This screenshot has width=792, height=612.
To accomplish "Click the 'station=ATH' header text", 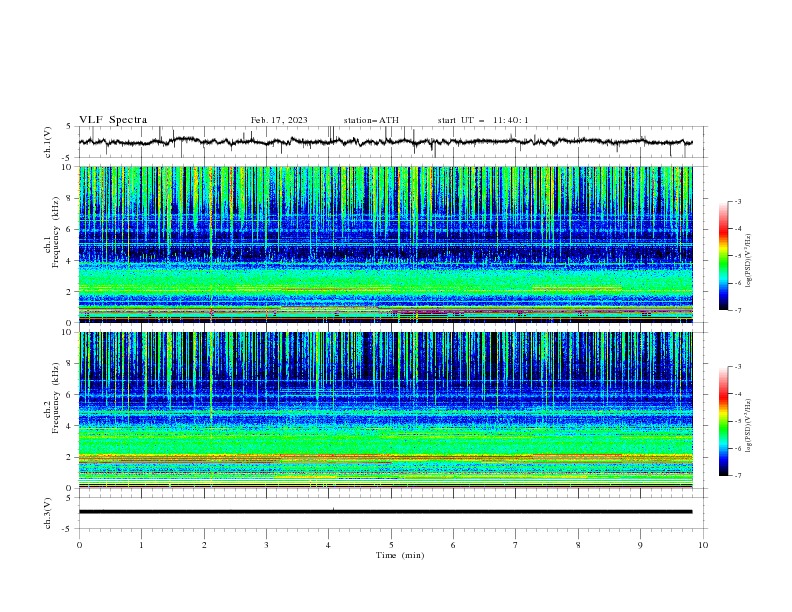I will pos(371,120).
